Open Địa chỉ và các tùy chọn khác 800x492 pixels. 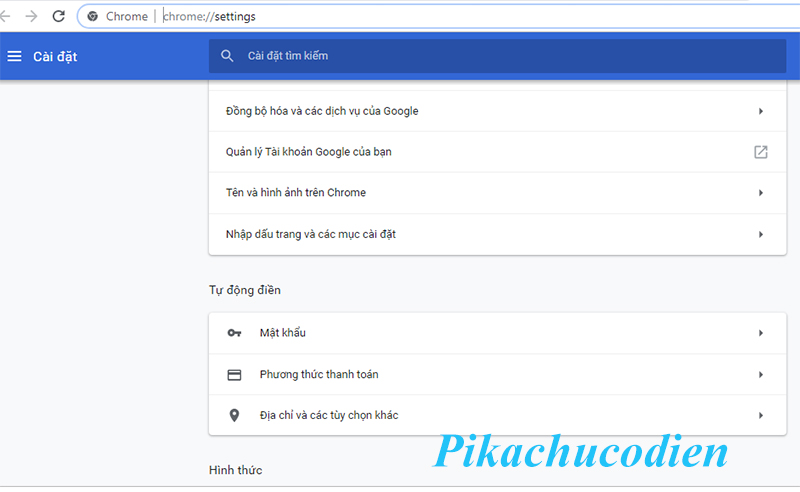pos(497,415)
